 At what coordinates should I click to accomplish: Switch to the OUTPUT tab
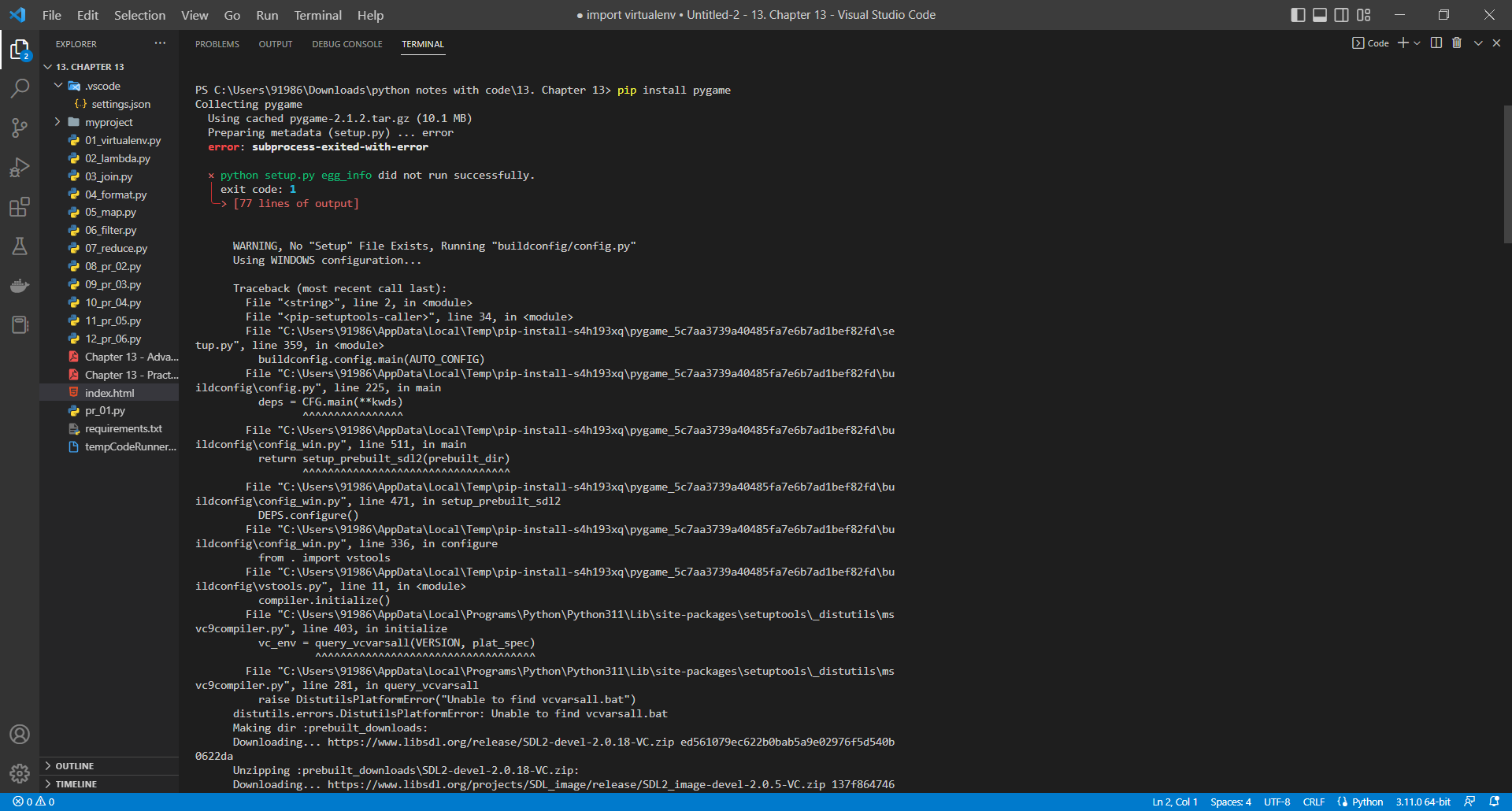point(275,44)
